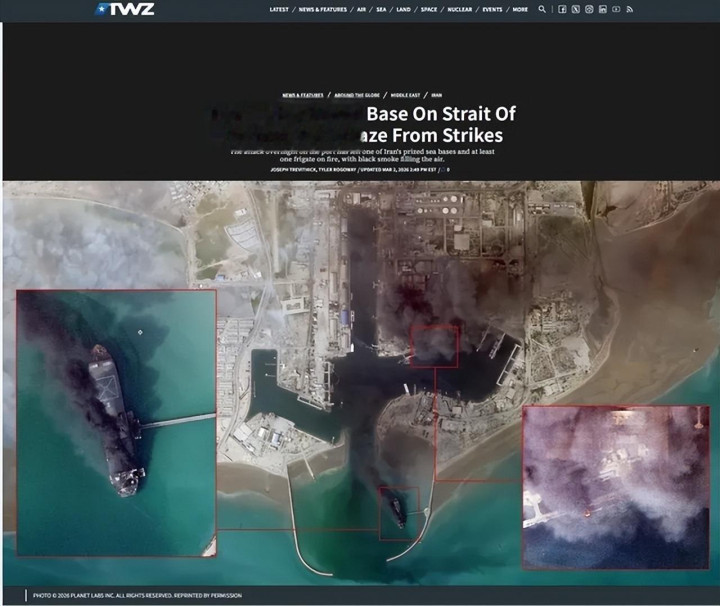Follow the AROUND THE GLOBE breadcrumb
Screen dimensions: 720x606
[x=357, y=95]
